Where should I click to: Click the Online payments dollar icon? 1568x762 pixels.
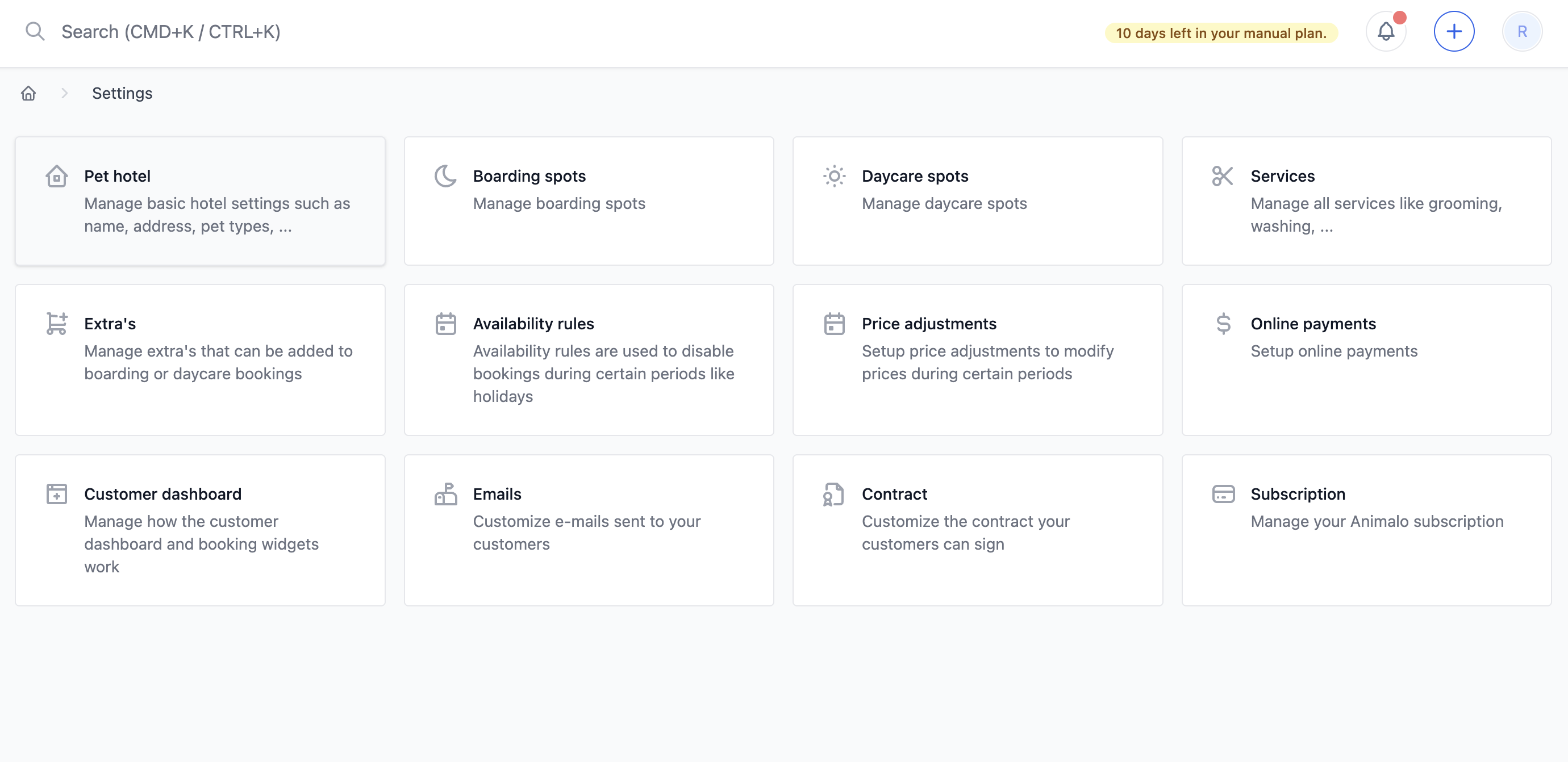point(1223,324)
